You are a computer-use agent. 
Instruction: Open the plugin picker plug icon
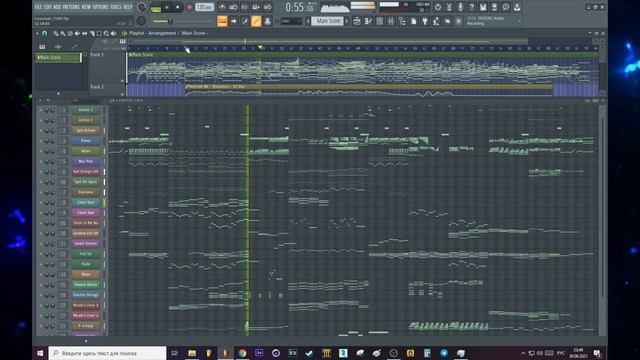pyautogui.click(x=425, y=21)
